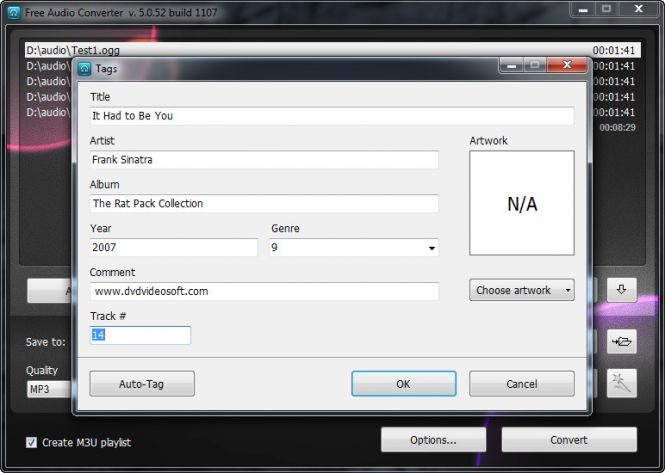Screen dimensions: 665x473
Task: Click the Auto-Tag button
Action: [142, 384]
